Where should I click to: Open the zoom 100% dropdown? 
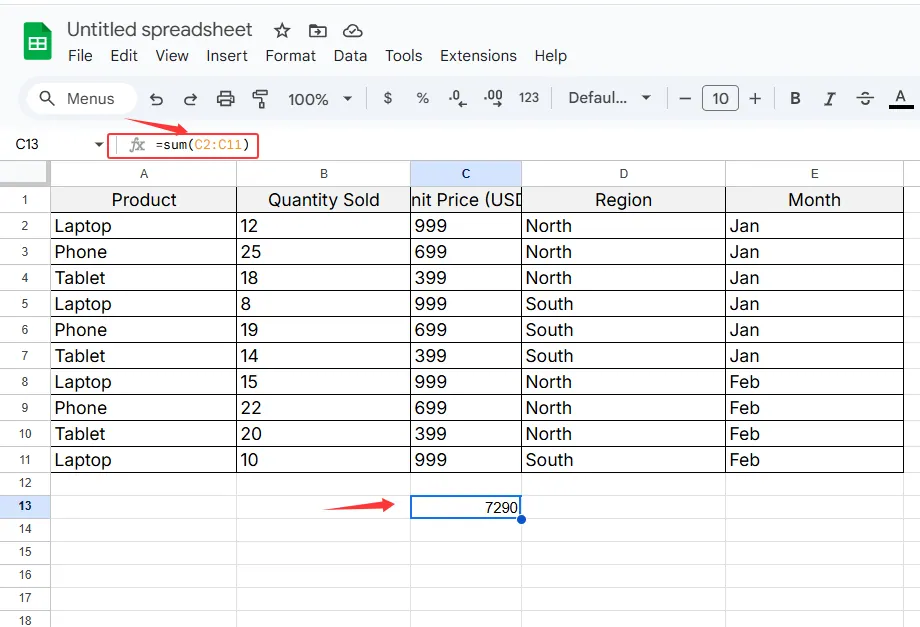(x=320, y=99)
